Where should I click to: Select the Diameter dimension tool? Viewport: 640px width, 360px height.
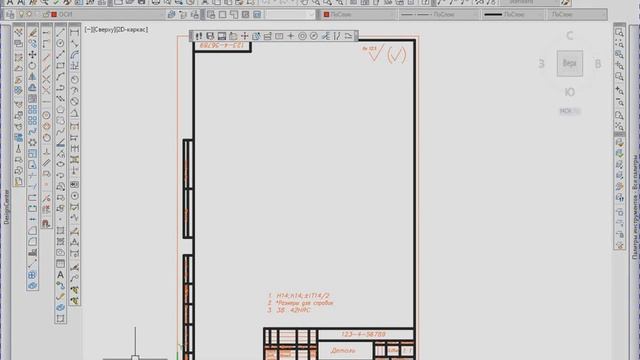(x=74, y=101)
